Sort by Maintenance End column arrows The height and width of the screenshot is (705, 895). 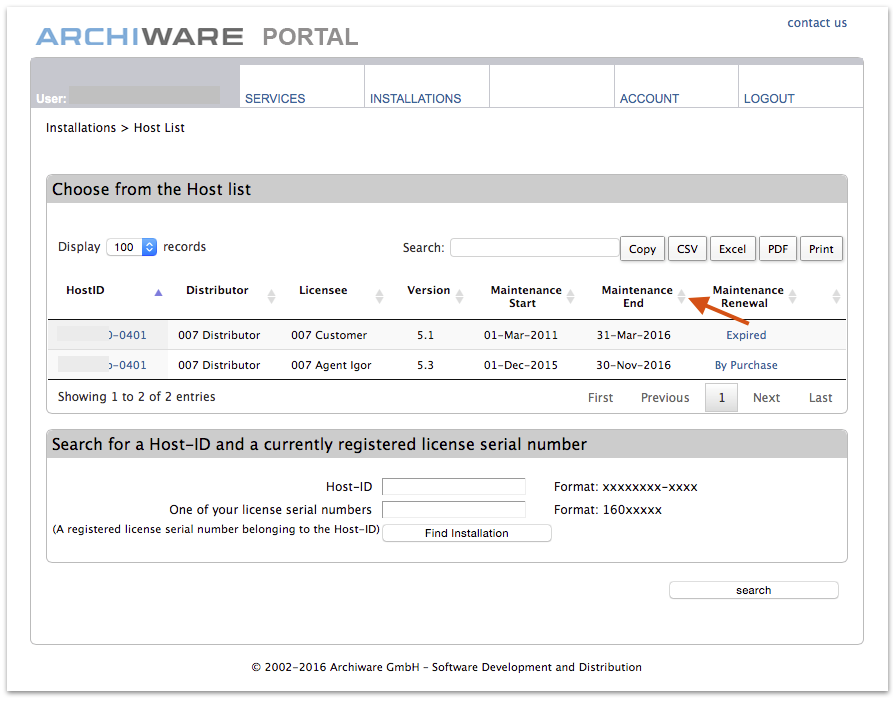coord(681,296)
